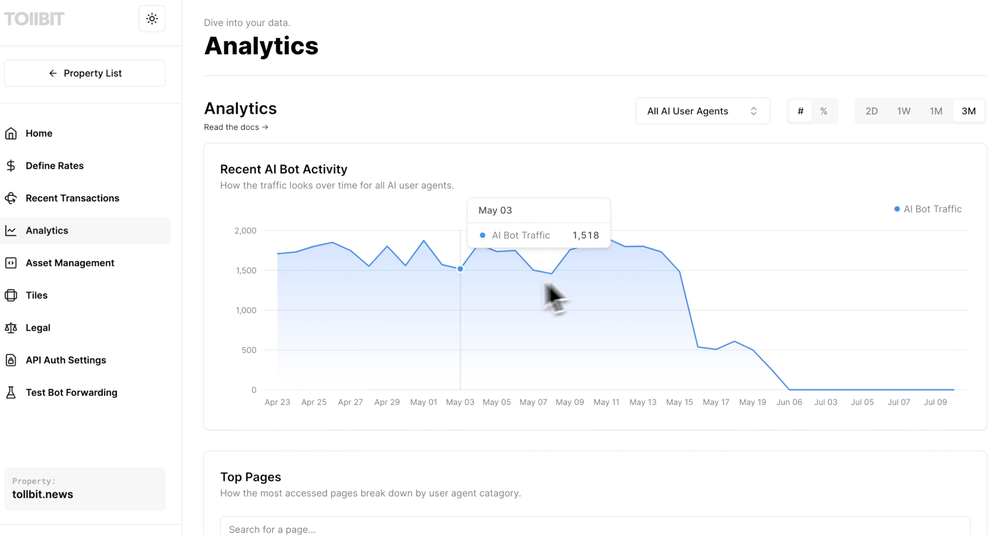Screen dimensions: 1000x535
Task: Toggle the light/dark theme sun button
Action: click(x=152, y=19)
